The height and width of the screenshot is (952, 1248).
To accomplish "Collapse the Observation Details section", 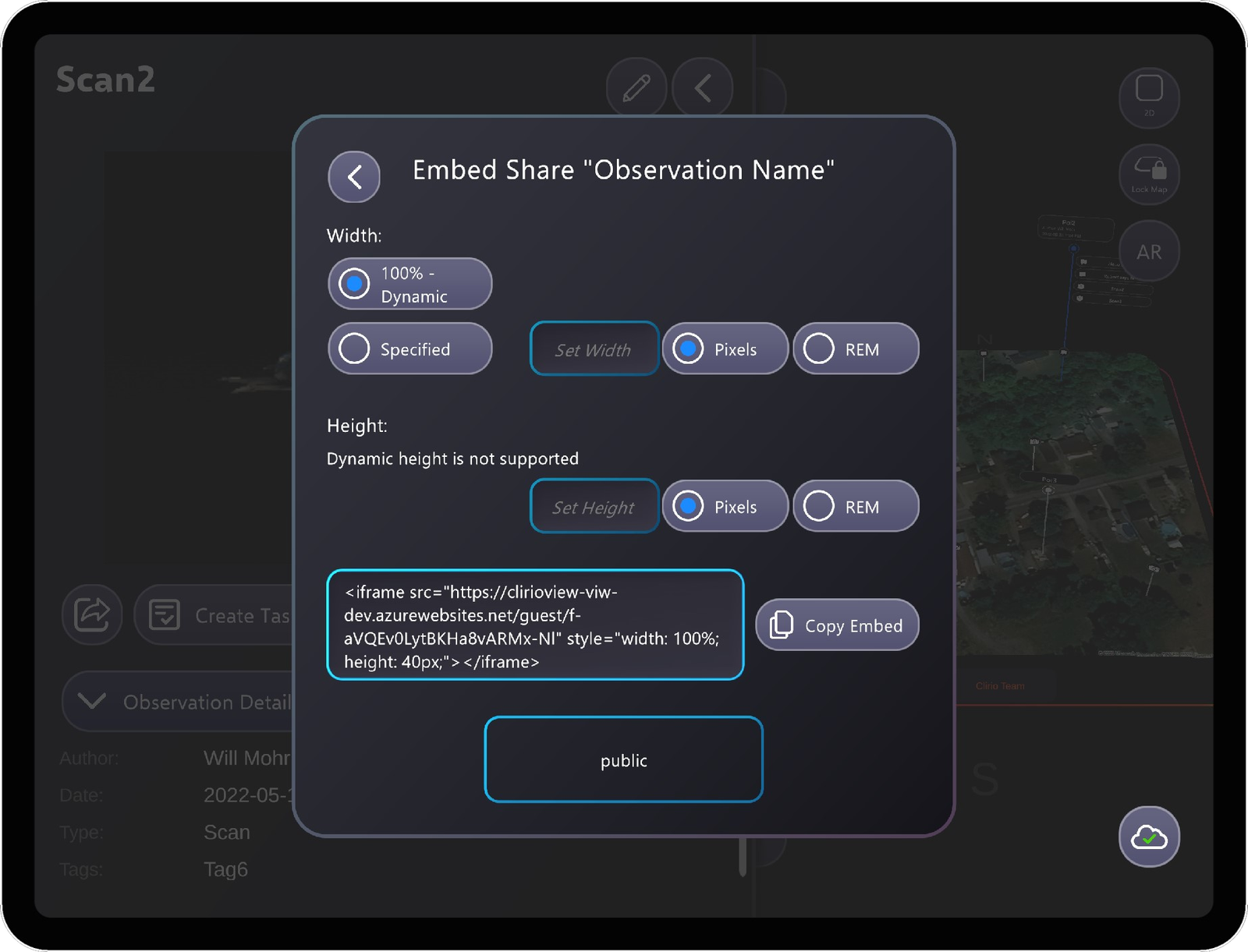I will point(178,702).
